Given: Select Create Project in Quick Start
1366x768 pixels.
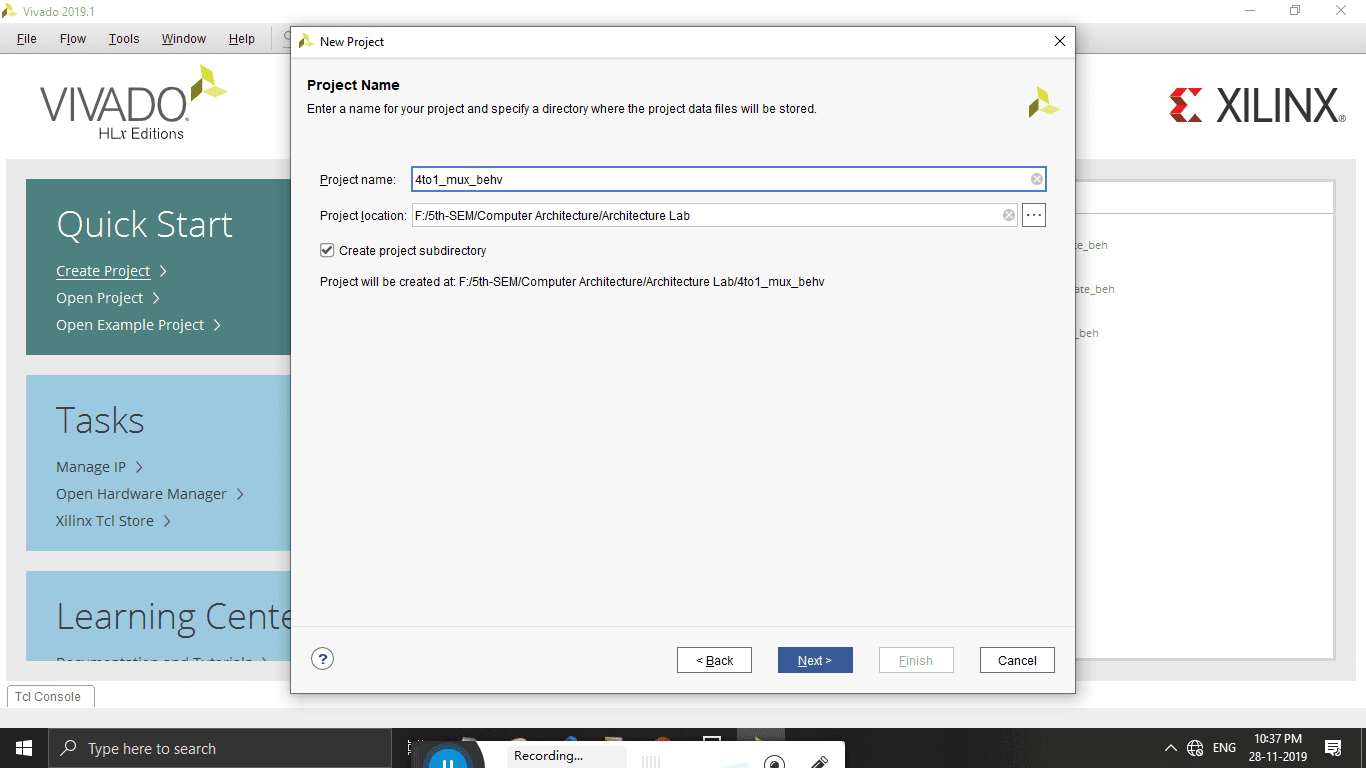Looking at the screenshot, I should [x=103, y=271].
